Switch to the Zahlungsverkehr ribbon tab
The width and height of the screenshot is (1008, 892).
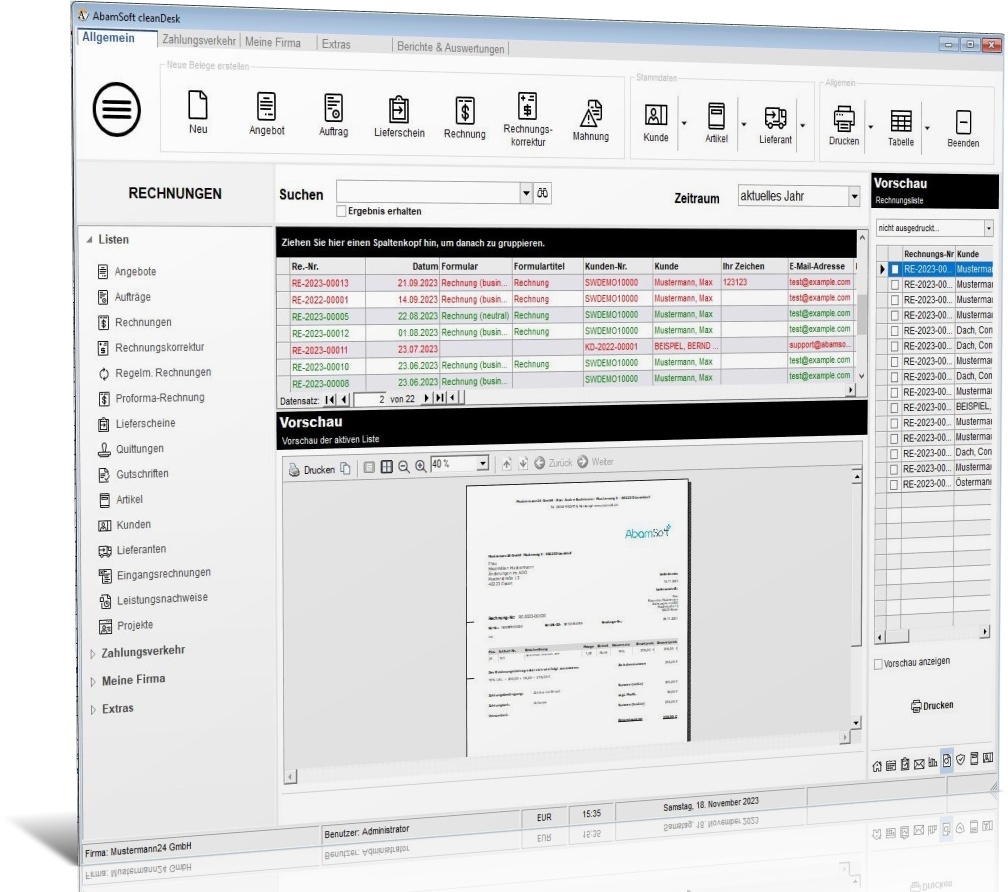click(x=199, y=40)
